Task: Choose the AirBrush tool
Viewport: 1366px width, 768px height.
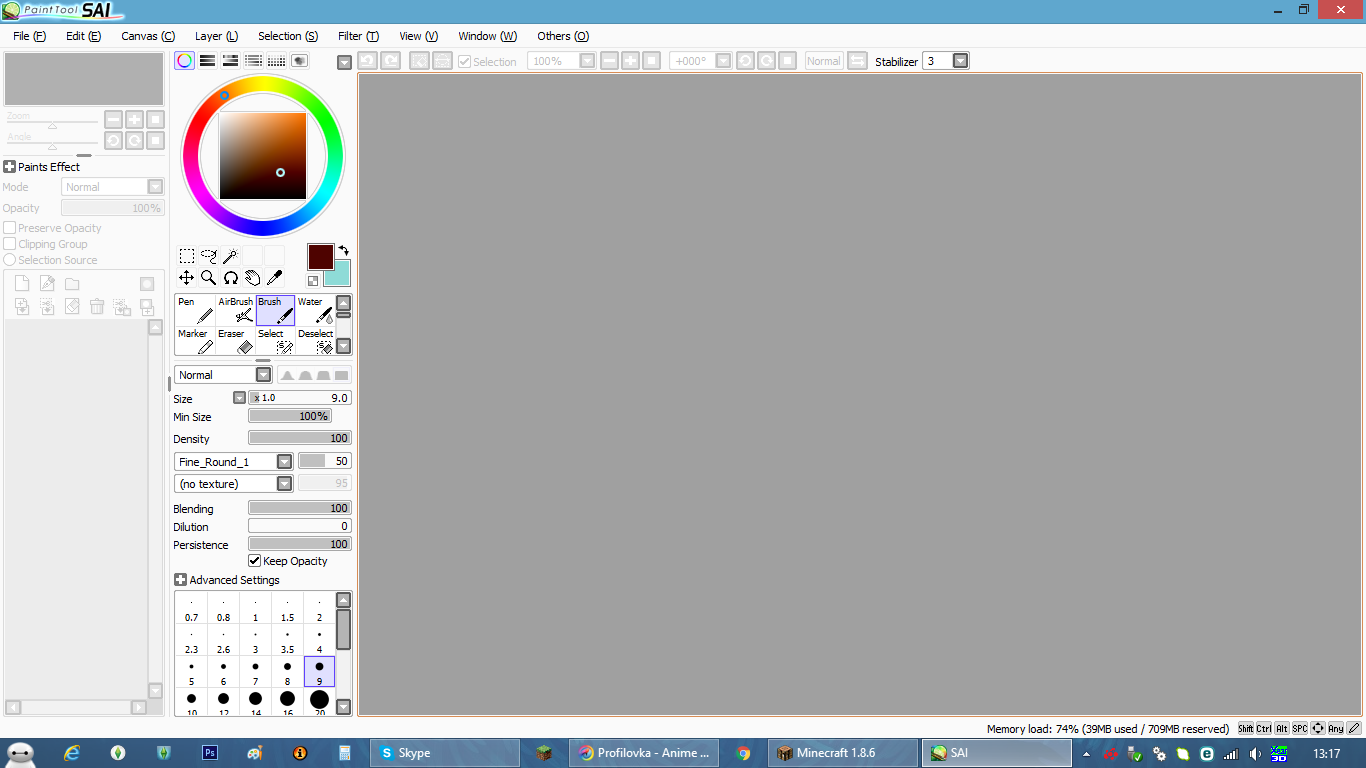Action: point(236,310)
